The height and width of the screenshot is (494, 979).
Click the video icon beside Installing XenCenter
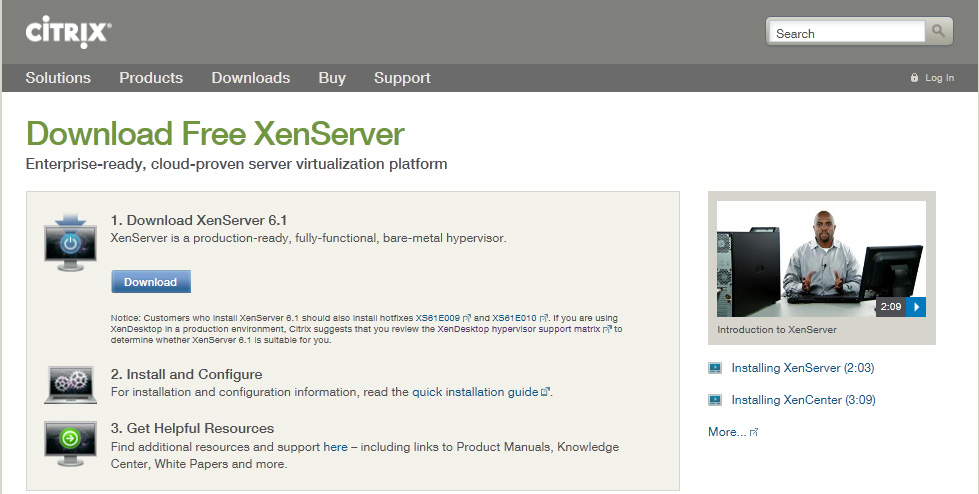[x=715, y=400]
